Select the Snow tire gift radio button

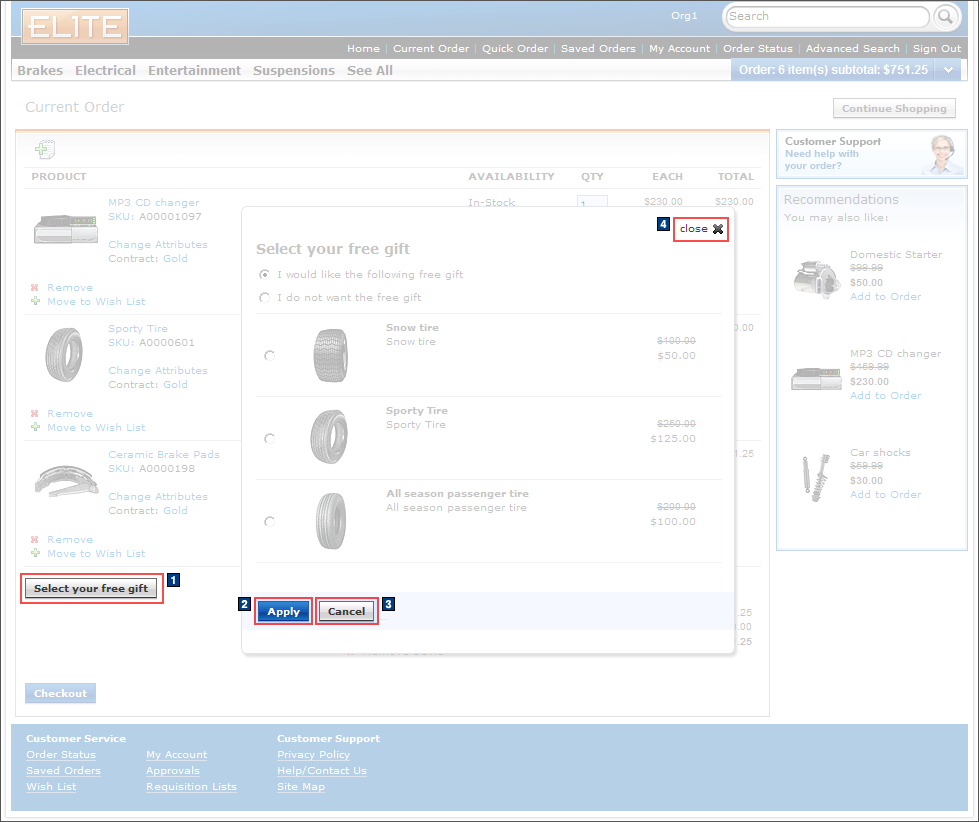pos(270,356)
